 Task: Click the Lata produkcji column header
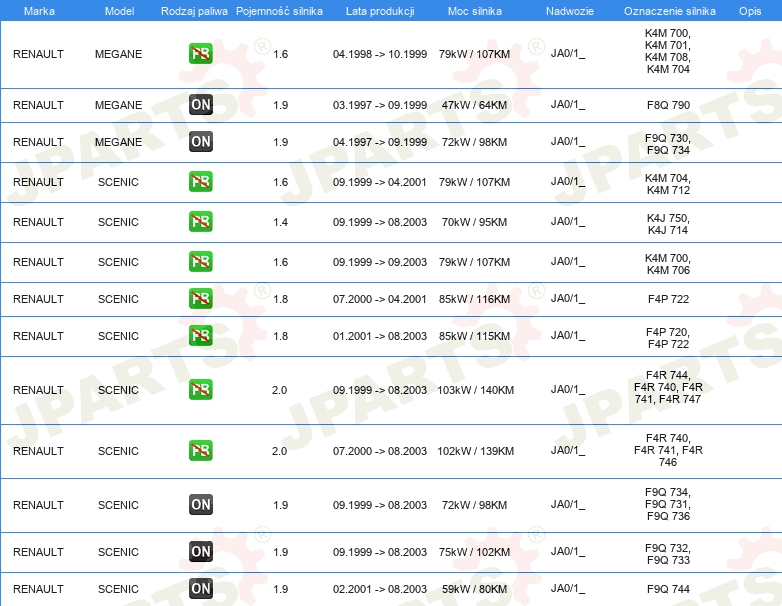(x=380, y=11)
